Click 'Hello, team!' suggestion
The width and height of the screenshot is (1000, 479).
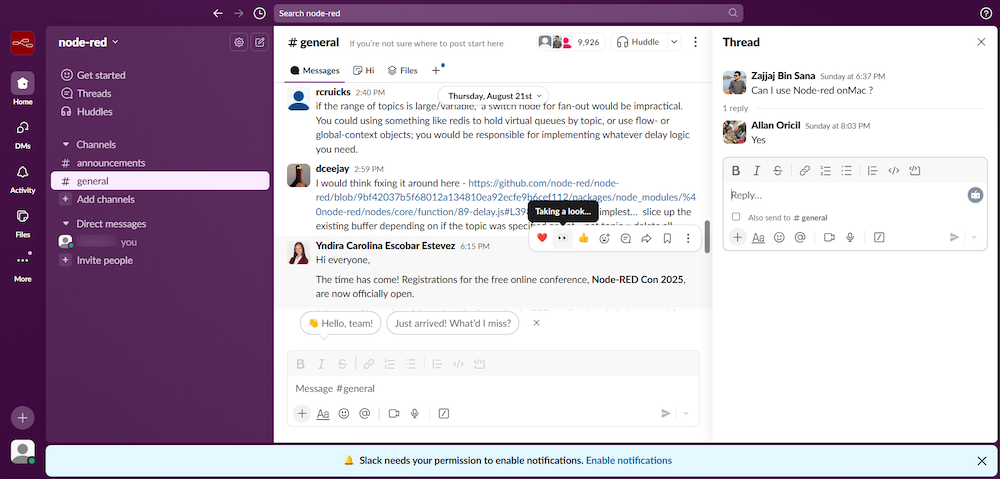341,323
